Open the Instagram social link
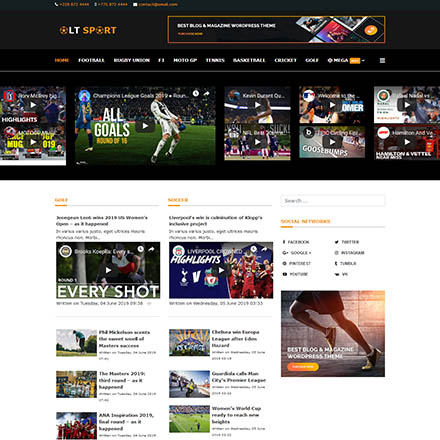The height and width of the screenshot is (440, 440). 349,253
